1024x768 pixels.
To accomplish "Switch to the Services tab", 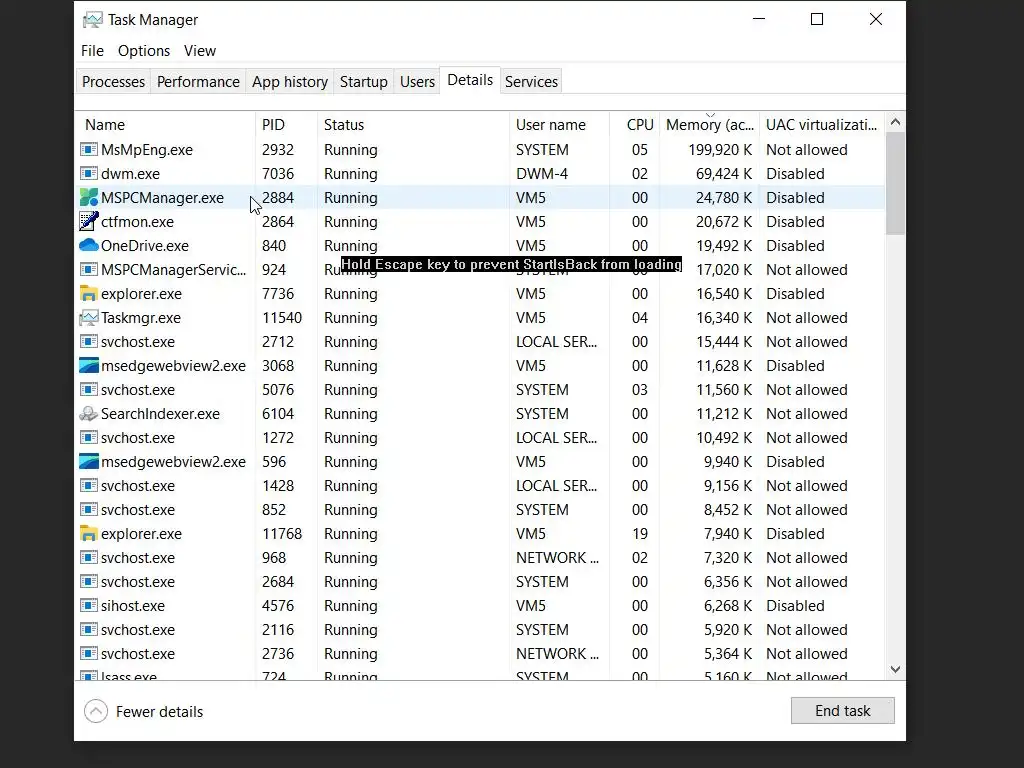I will click(532, 82).
